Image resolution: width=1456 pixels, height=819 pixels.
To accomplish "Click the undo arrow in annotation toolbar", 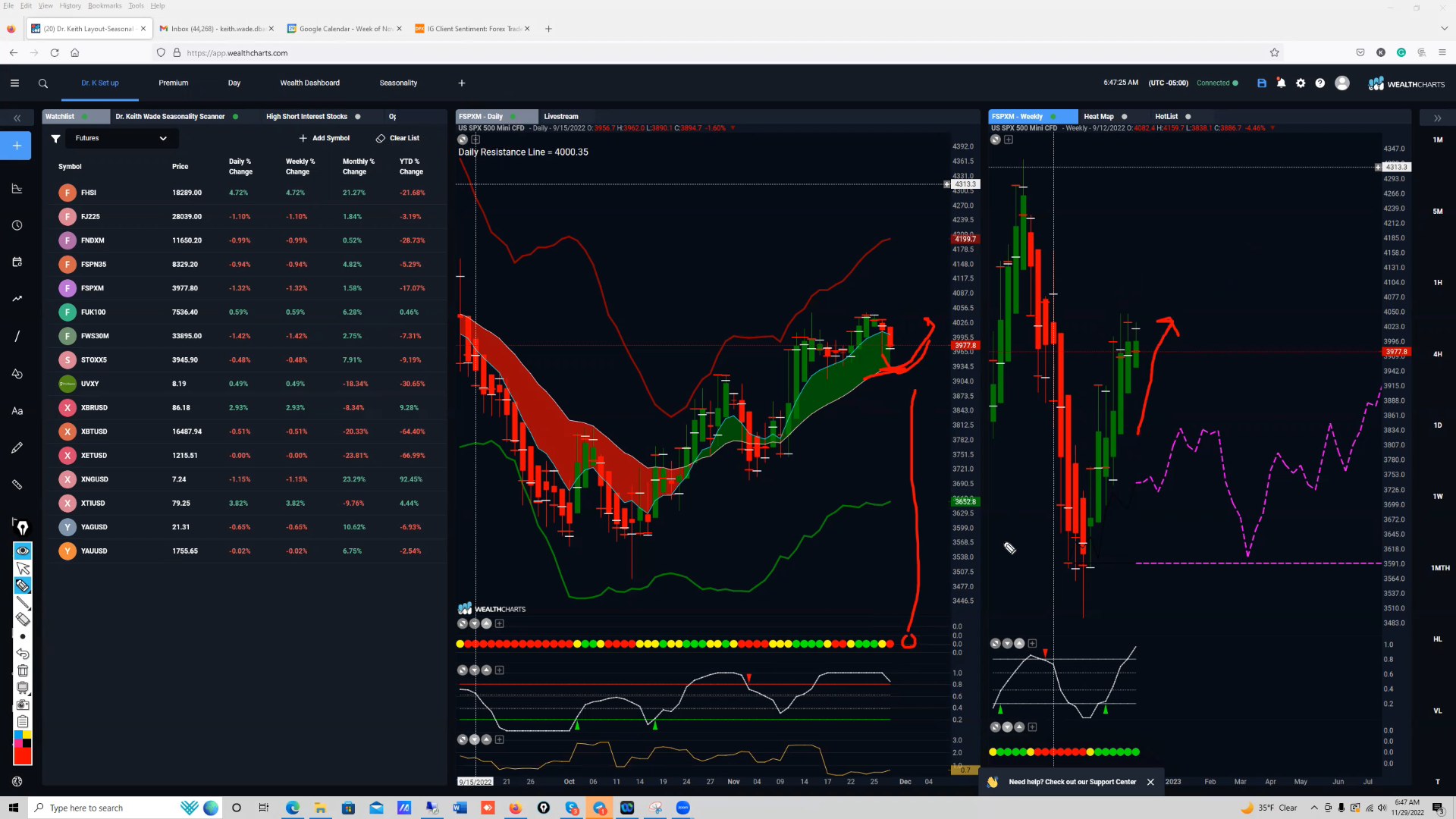I will [23, 654].
